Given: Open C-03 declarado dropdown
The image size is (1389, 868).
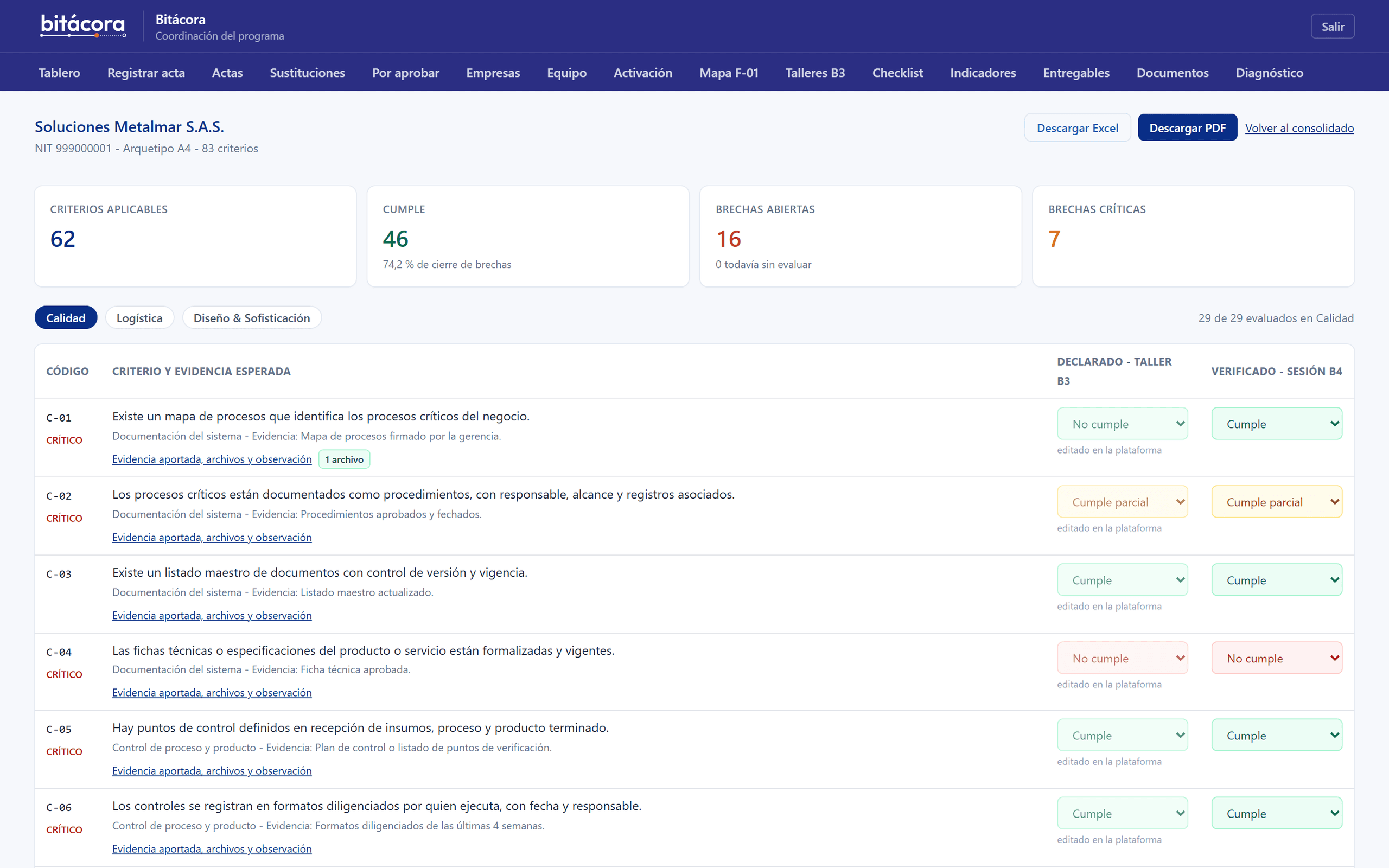Looking at the screenshot, I should 1122,580.
